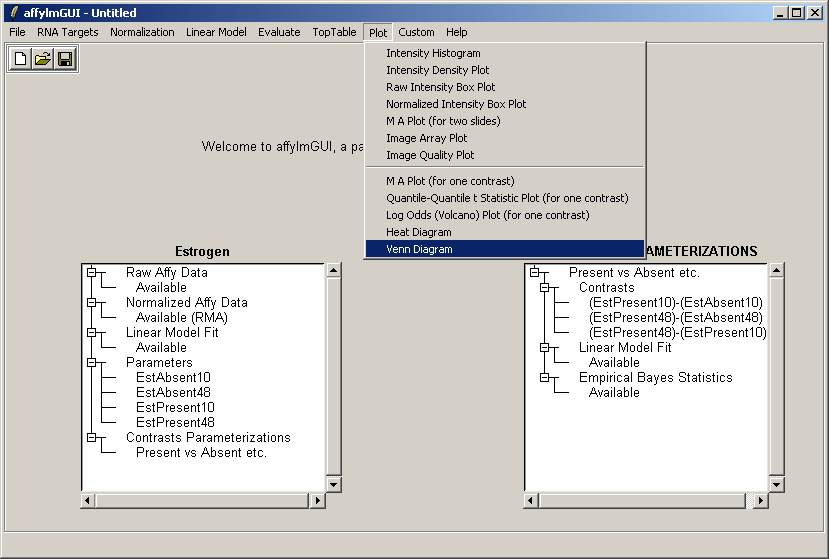This screenshot has width=829, height=559.
Task: Select Venn Diagram from the Plot menu
Action: pos(419,249)
